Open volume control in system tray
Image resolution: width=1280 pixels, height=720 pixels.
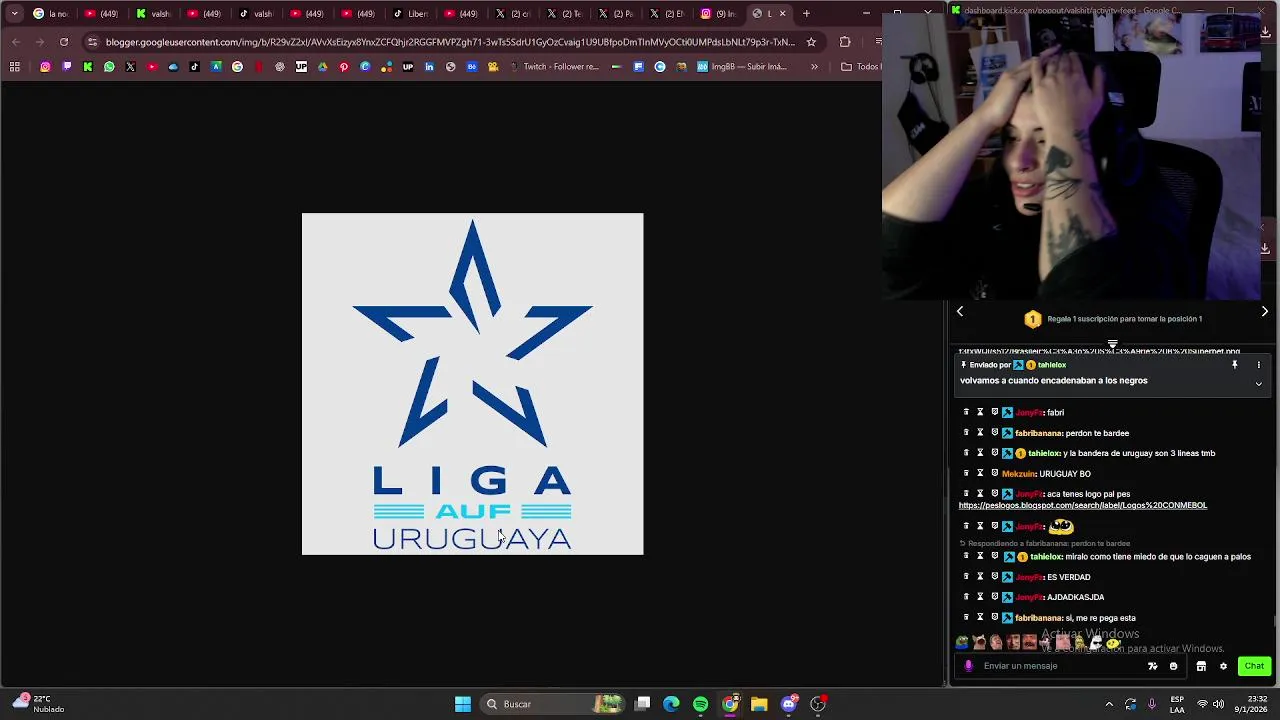(x=1218, y=704)
